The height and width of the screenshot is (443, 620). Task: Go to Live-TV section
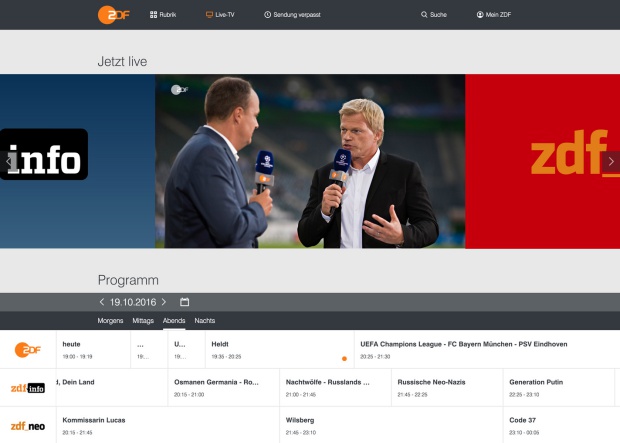click(x=220, y=15)
